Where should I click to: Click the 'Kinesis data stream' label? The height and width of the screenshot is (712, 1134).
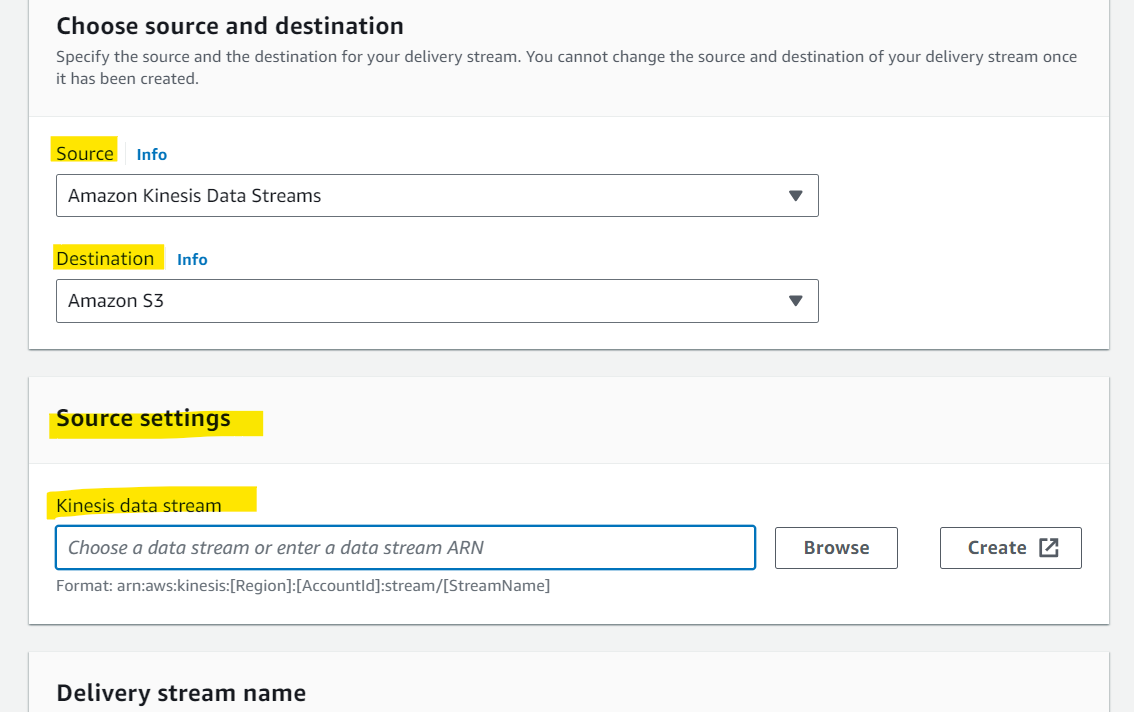pyautogui.click(x=139, y=505)
